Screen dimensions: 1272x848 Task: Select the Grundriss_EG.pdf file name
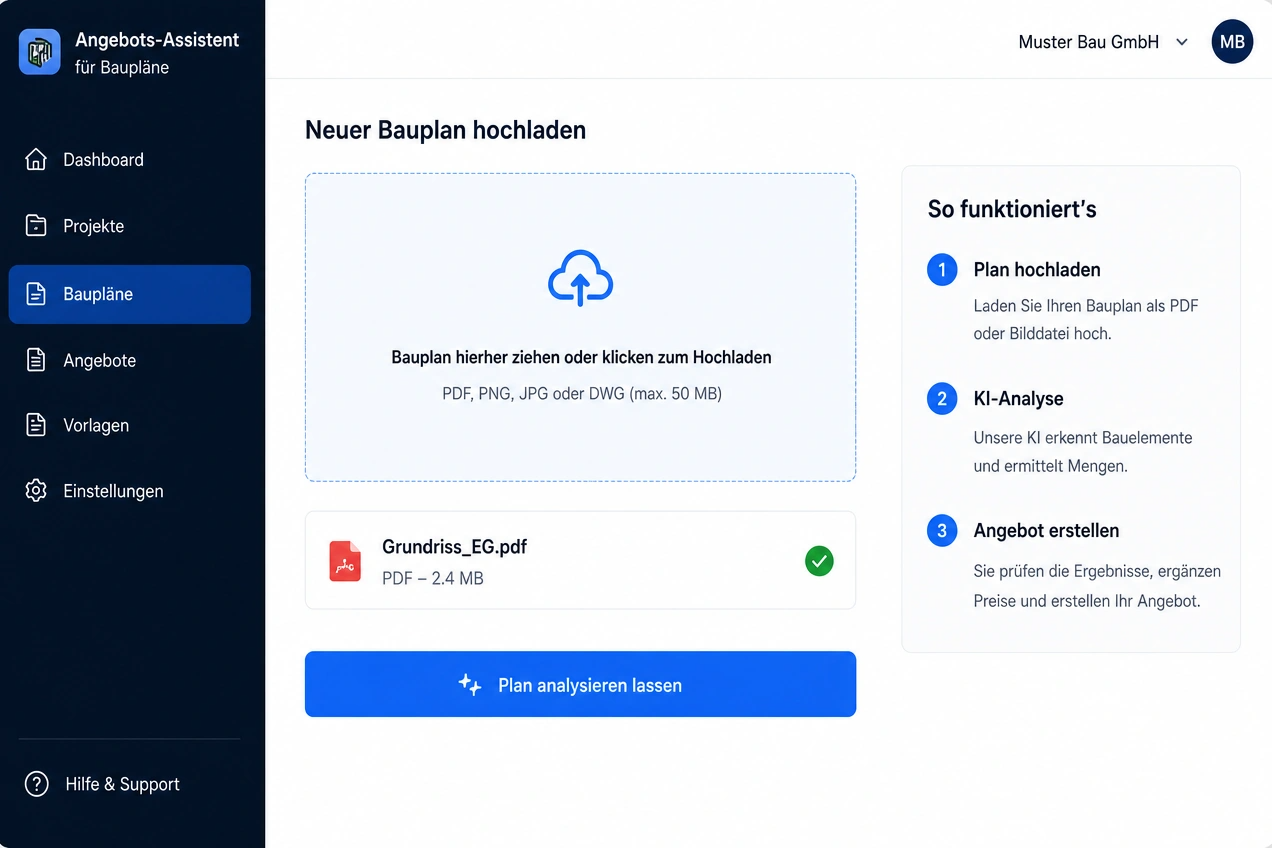[x=454, y=547]
